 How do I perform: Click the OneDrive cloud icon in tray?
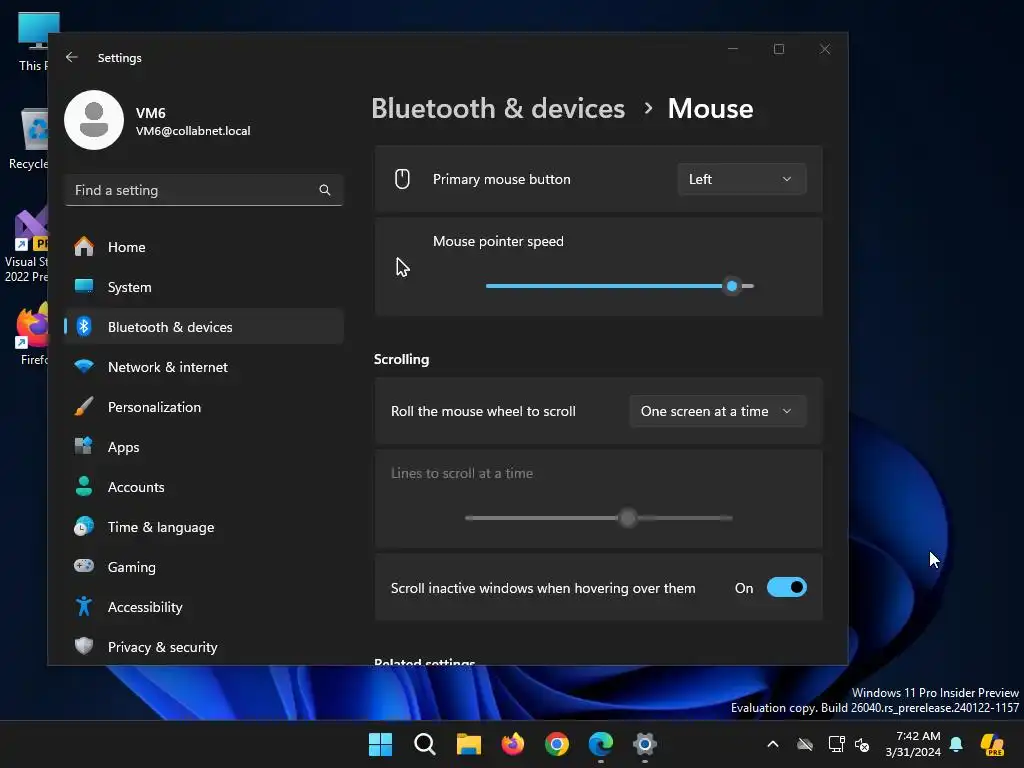805,744
